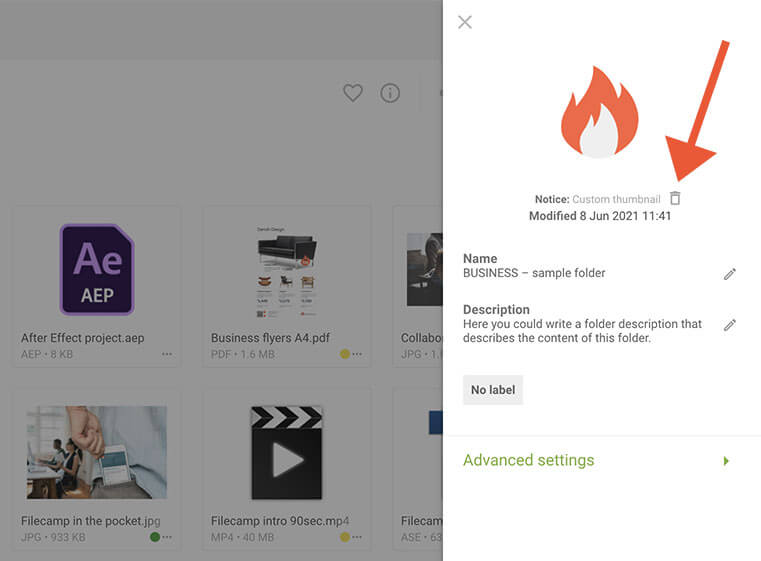Image resolution: width=761 pixels, height=561 pixels.
Task: Click the file name Business flyers A4.pdf
Action: pyautogui.click(x=270, y=338)
